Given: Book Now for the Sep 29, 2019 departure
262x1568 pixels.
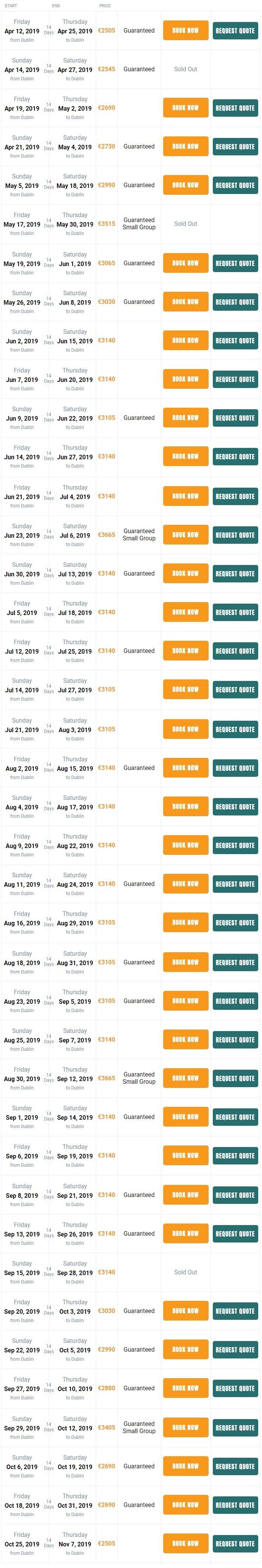Looking at the screenshot, I should click(186, 1427).
